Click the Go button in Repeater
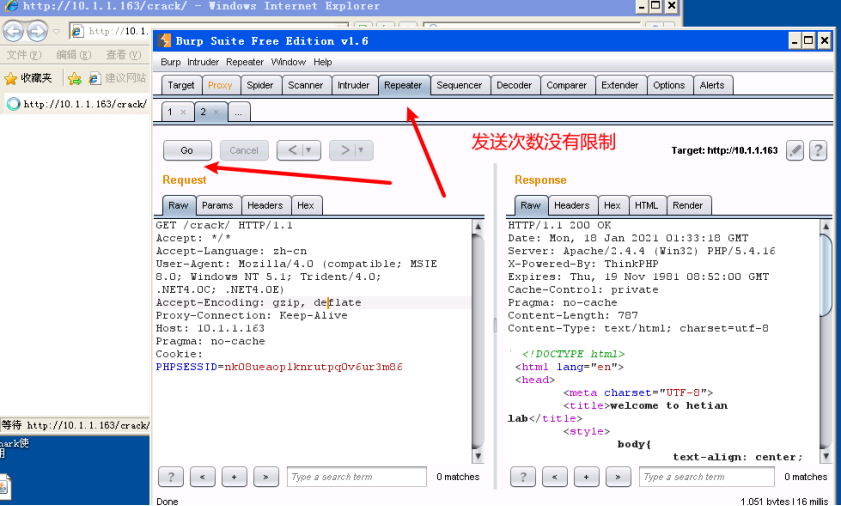The image size is (841, 506). [187, 150]
